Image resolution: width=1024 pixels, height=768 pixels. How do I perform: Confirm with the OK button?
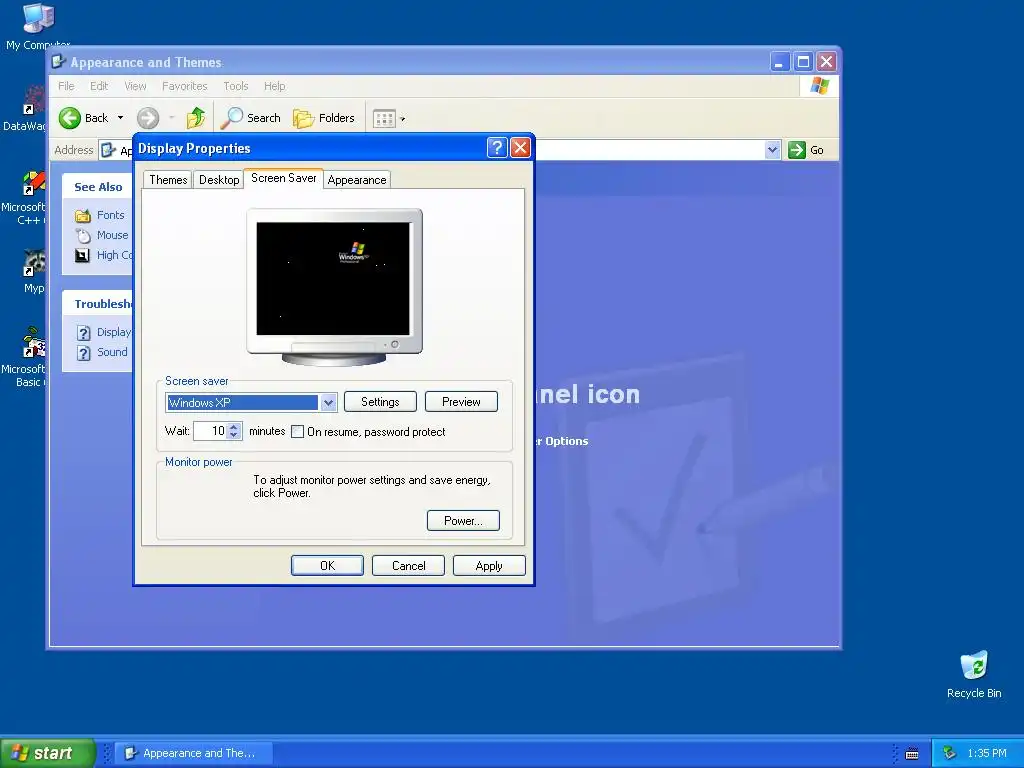tap(327, 566)
